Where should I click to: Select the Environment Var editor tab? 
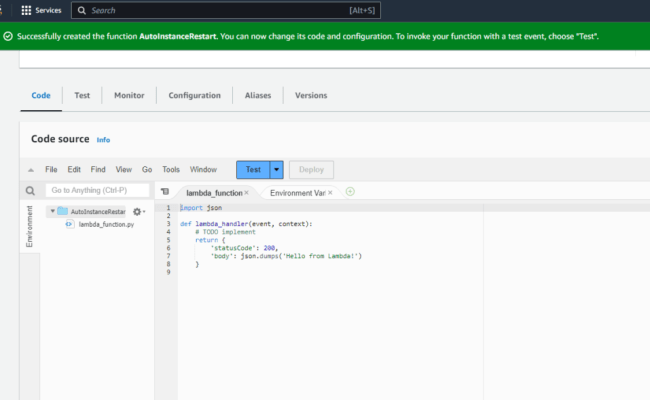tap(297, 193)
